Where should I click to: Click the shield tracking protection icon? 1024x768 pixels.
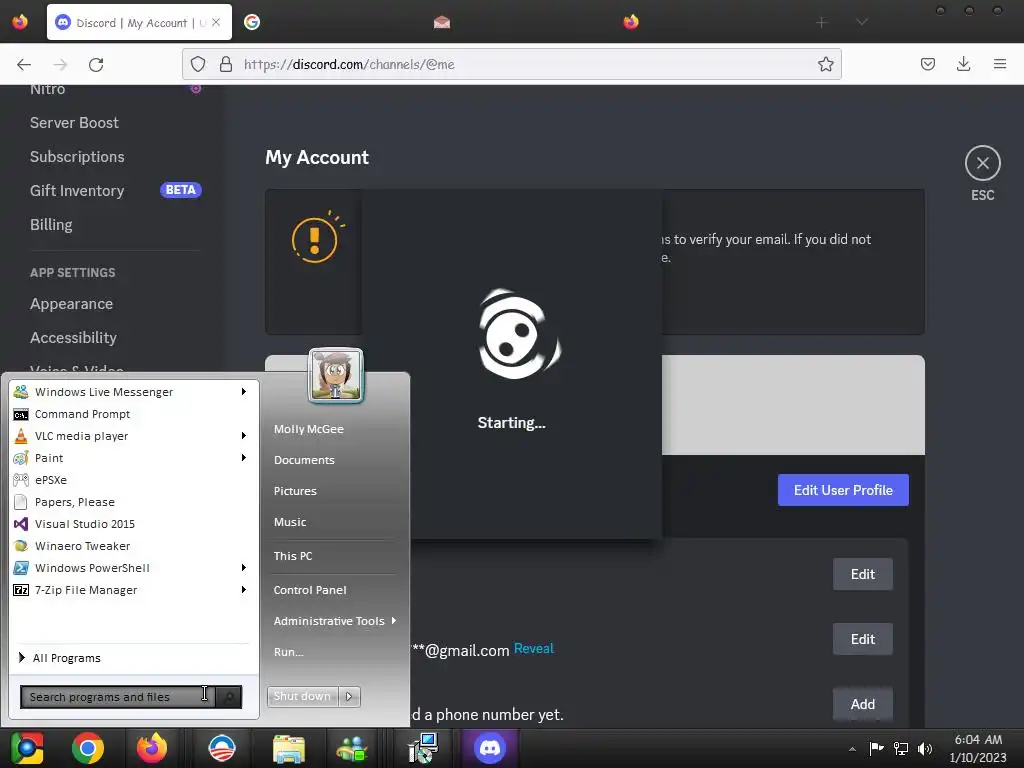point(198,64)
